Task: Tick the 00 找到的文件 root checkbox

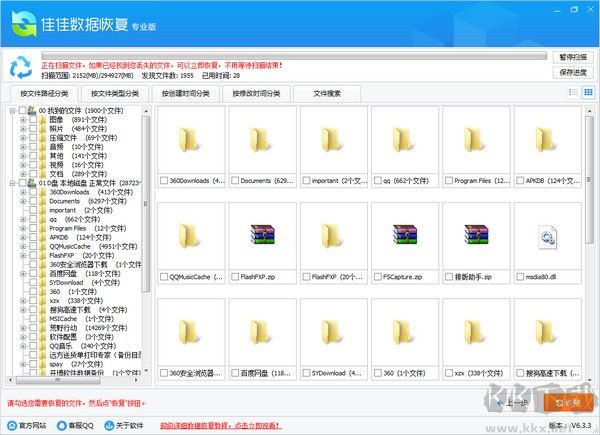Action: pos(23,111)
